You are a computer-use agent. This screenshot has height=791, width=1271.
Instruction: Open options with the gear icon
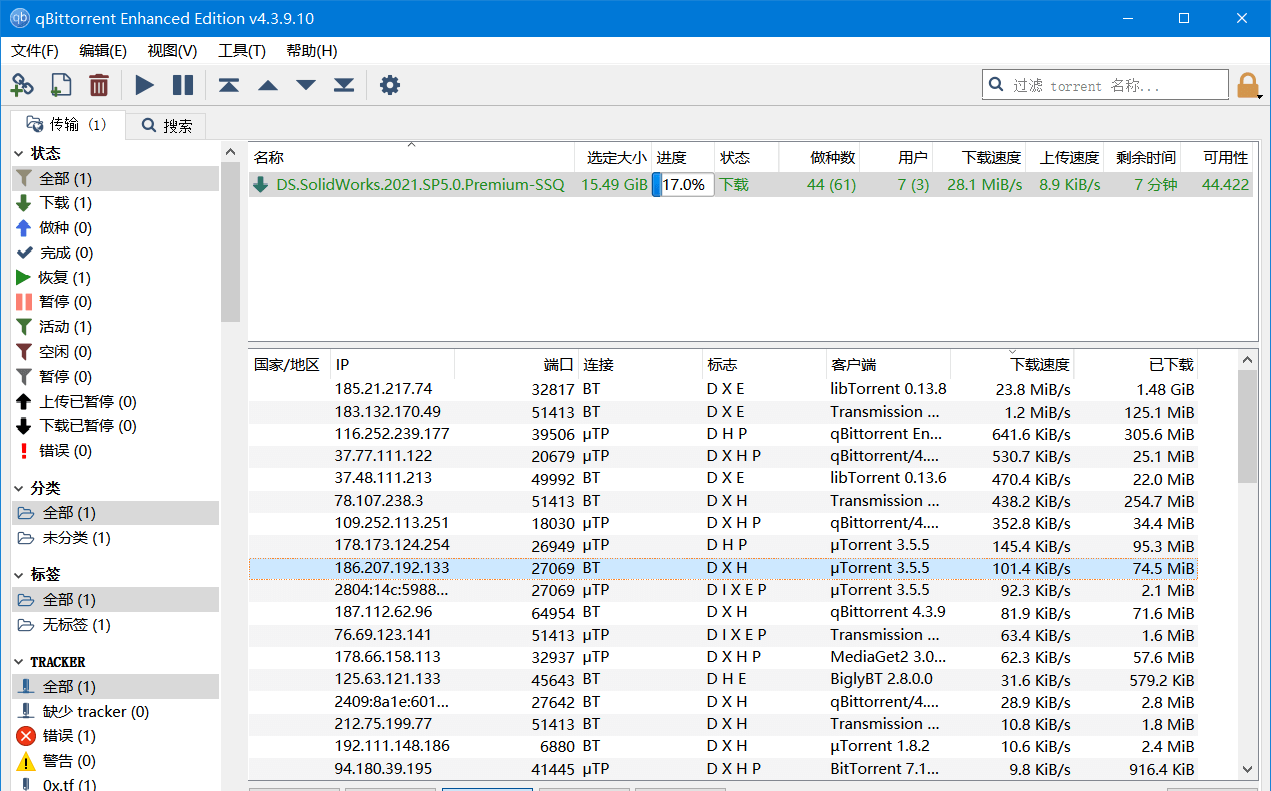[x=390, y=85]
